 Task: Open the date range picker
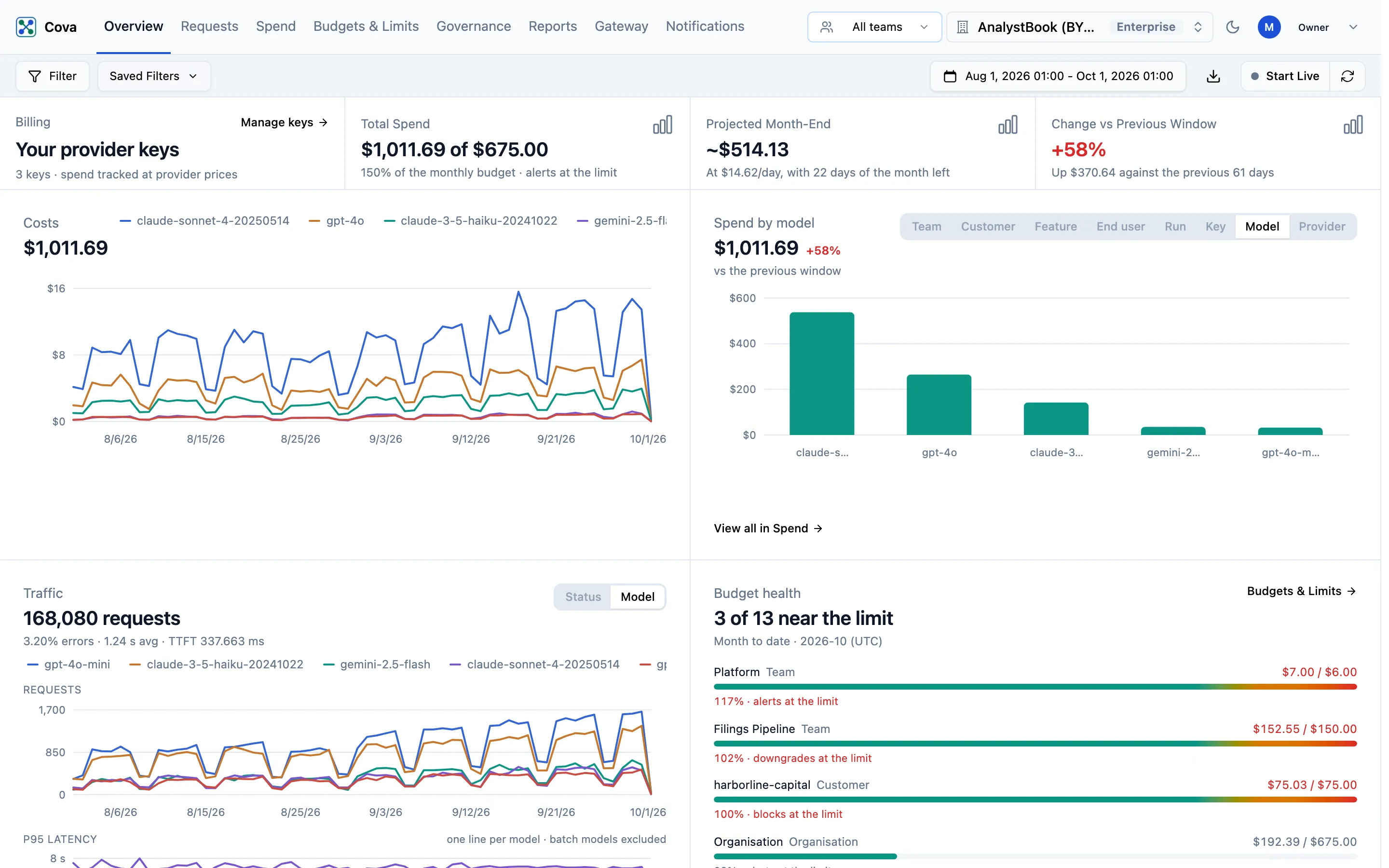[x=1058, y=76]
